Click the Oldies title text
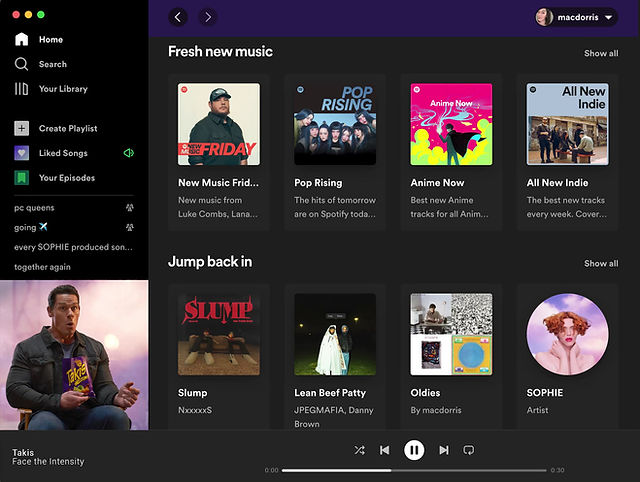This screenshot has width=640, height=482. click(x=425, y=393)
